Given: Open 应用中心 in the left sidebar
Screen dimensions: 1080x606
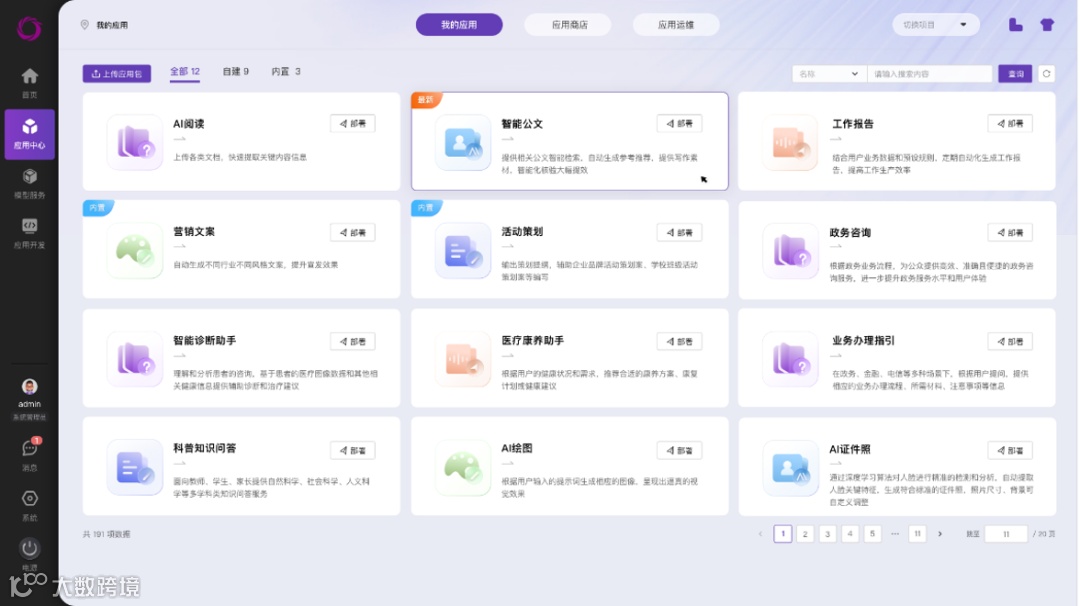Looking at the screenshot, I should pos(30,134).
